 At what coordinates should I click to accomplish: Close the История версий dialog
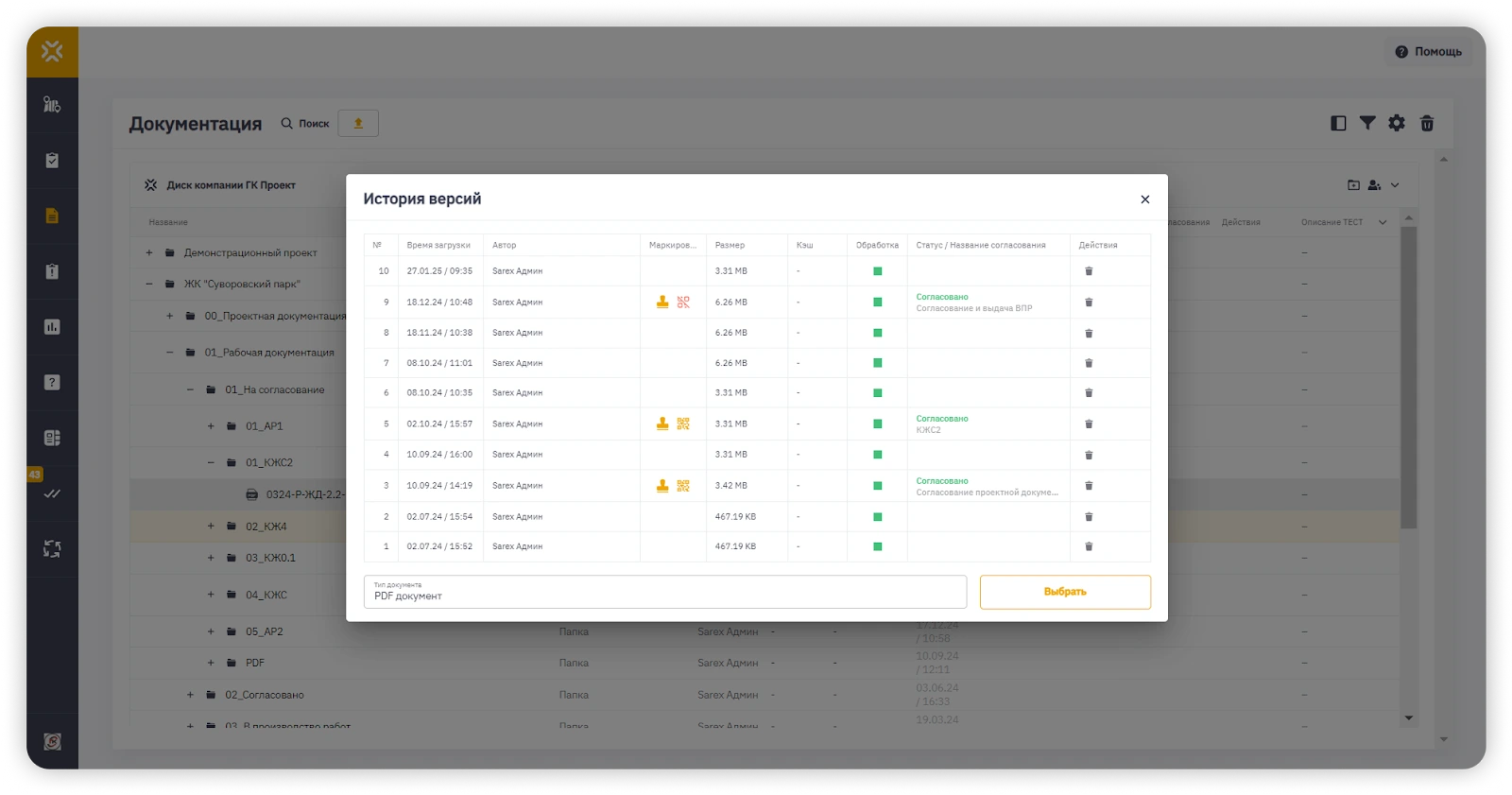1144,199
